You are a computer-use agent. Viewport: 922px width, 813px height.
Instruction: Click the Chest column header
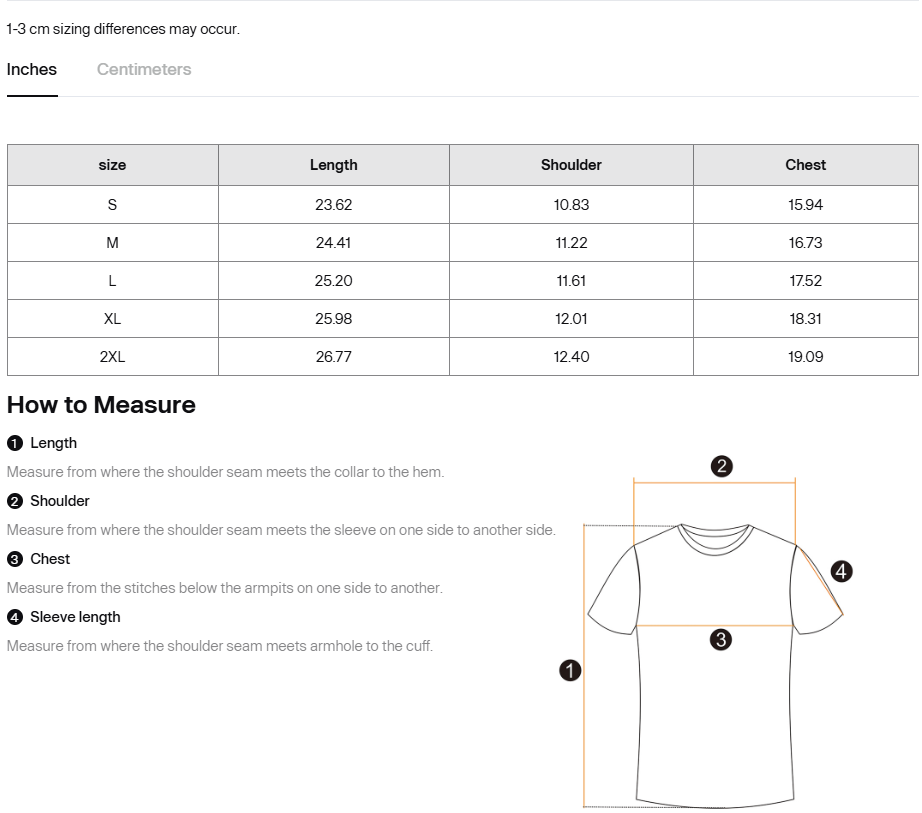tap(805, 165)
